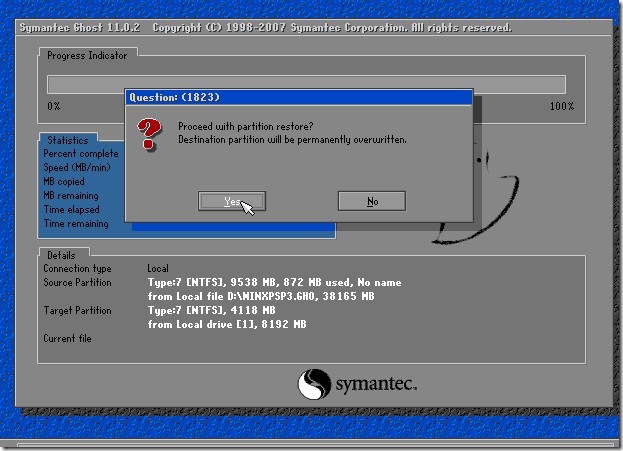Click the Symantec copyright notice text

[332, 27]
